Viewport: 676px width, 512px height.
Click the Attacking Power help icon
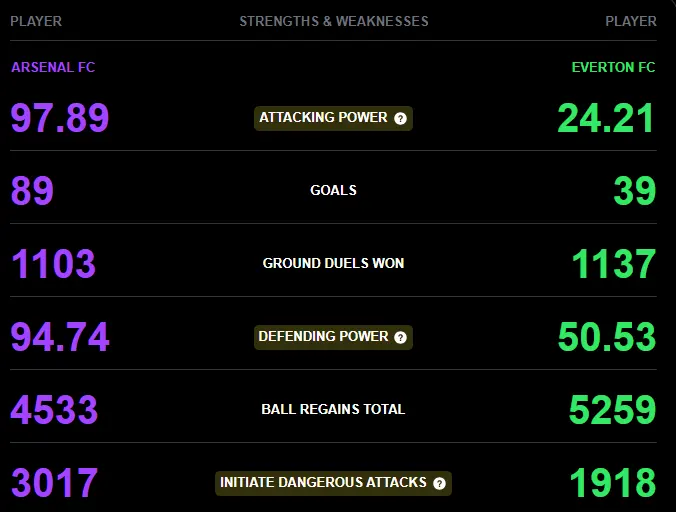[400, 119]
